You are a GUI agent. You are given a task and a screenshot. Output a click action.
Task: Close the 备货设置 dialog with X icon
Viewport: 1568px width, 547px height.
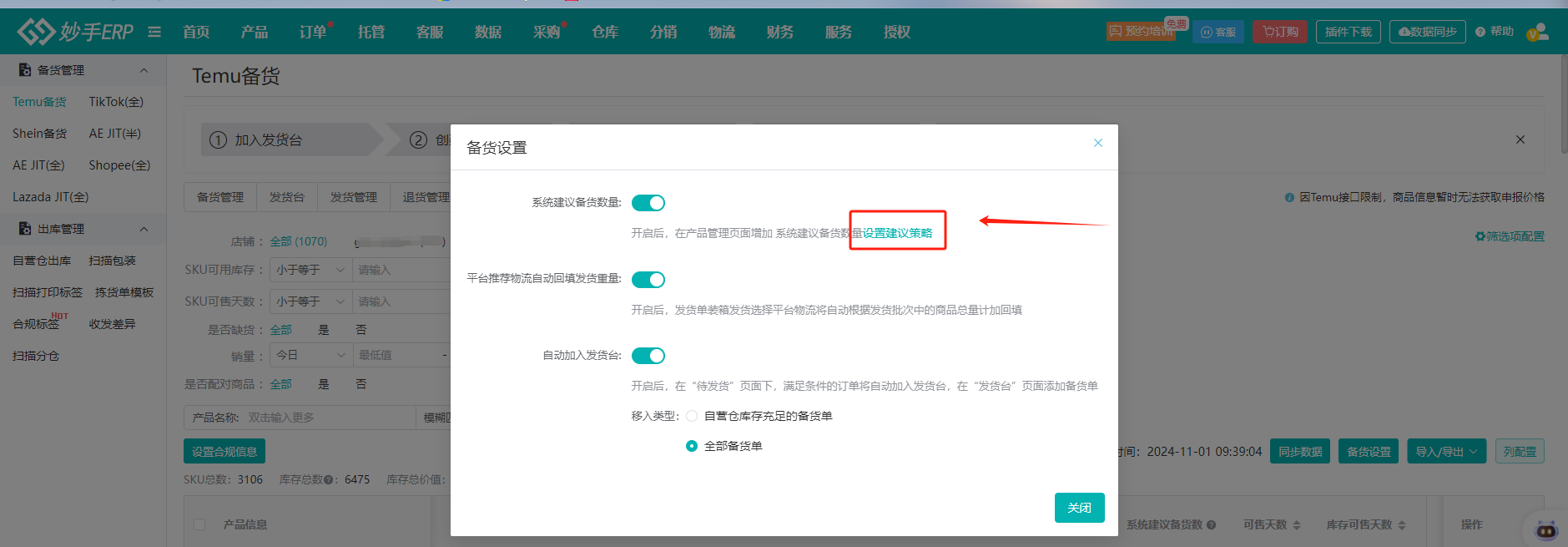click(1098, 143)
